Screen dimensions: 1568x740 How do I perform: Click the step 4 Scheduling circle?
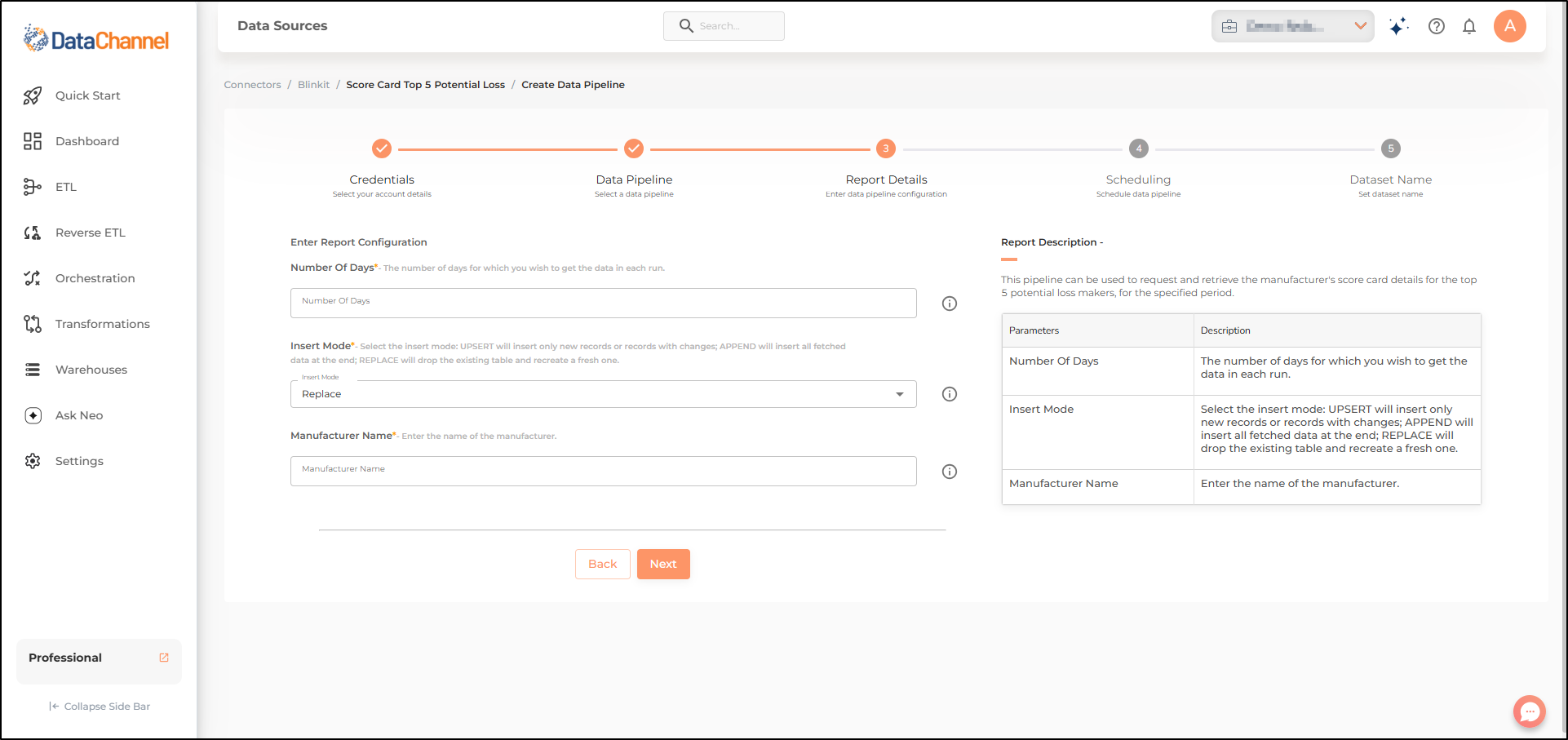1139,148
